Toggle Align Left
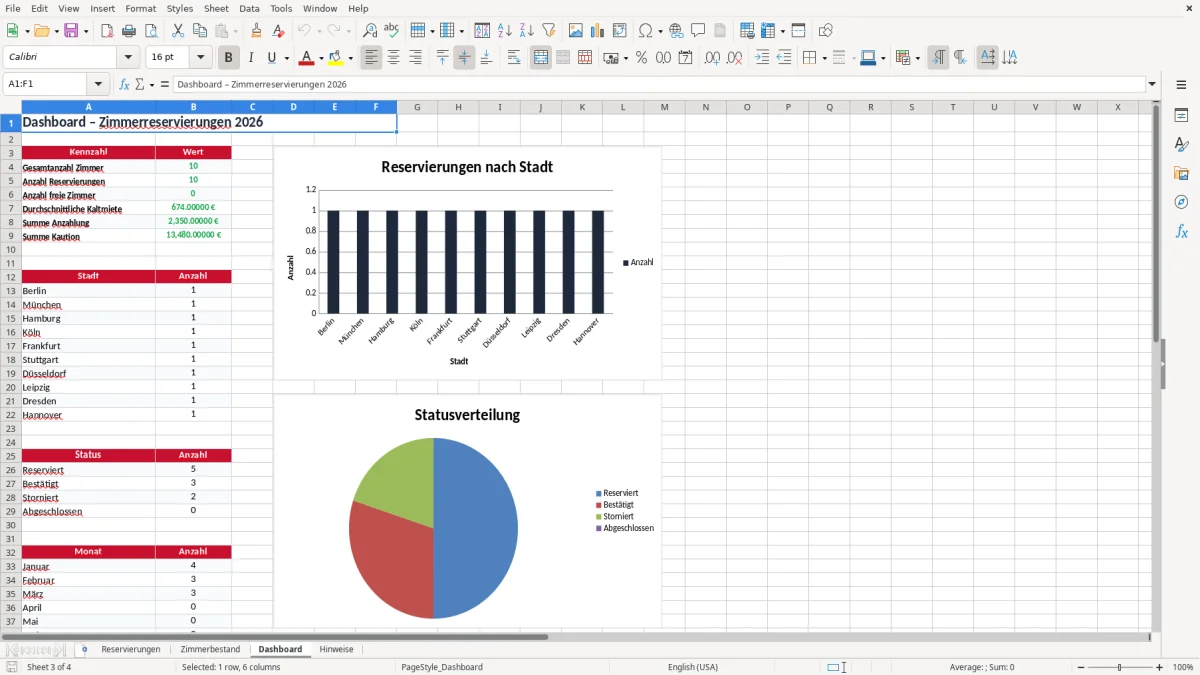 [x=372, y=58]
